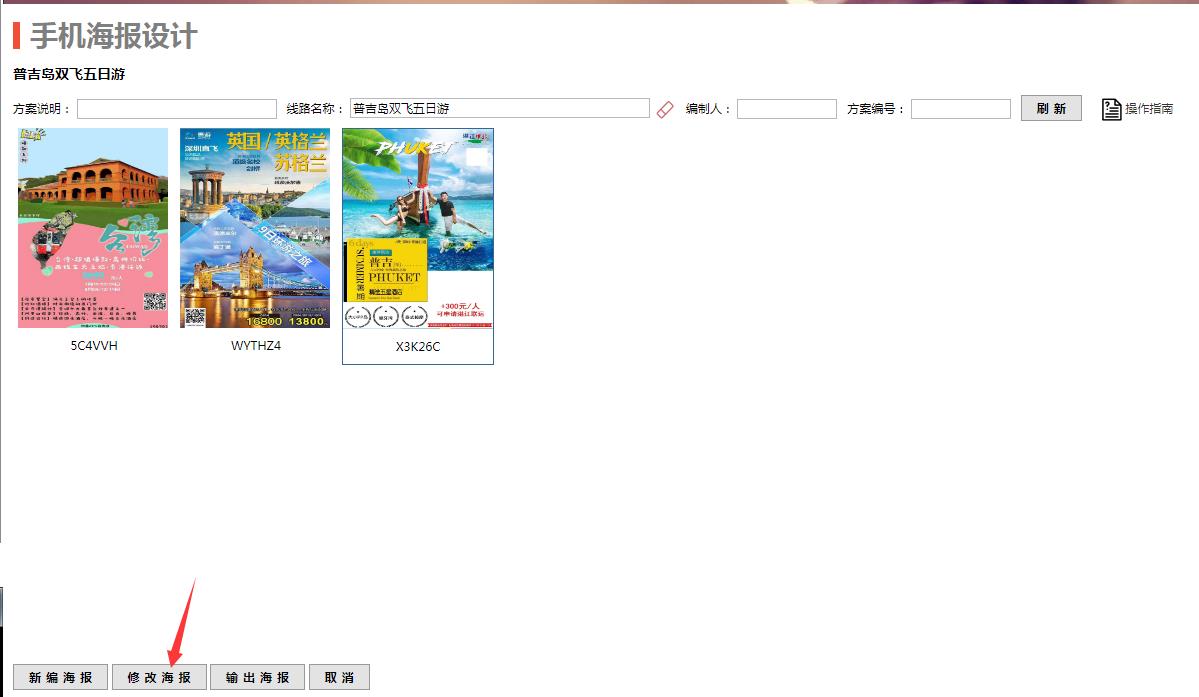
Task: Click the bold 普吉岛双飞五日游 subtitle
Action: pos(69,74)
